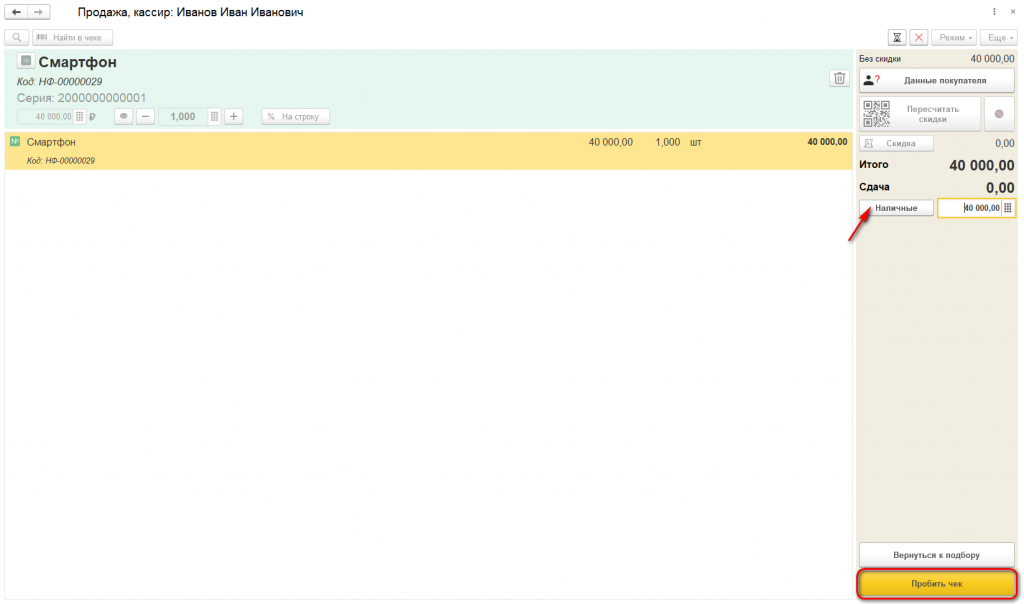Click the "Без скидки" label
This screenshot has width=1024, height=604.
coord(880,59)
